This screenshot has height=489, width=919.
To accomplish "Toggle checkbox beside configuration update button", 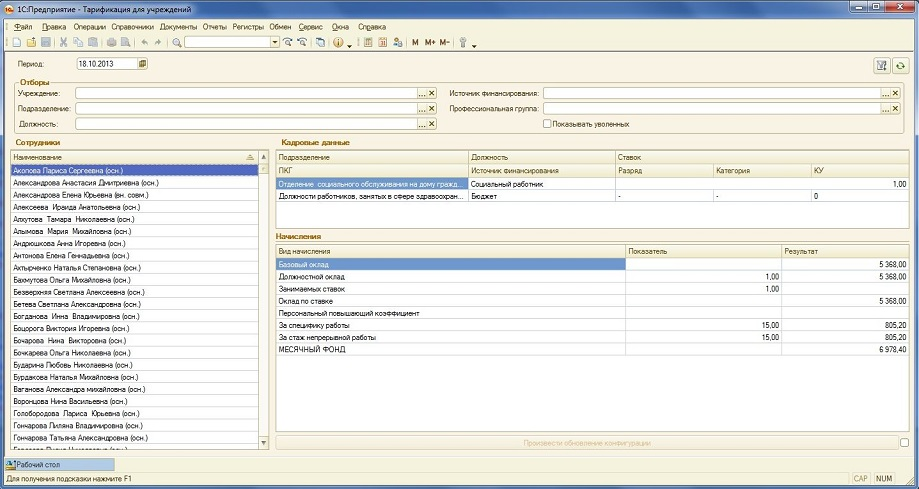I will 904,442.
